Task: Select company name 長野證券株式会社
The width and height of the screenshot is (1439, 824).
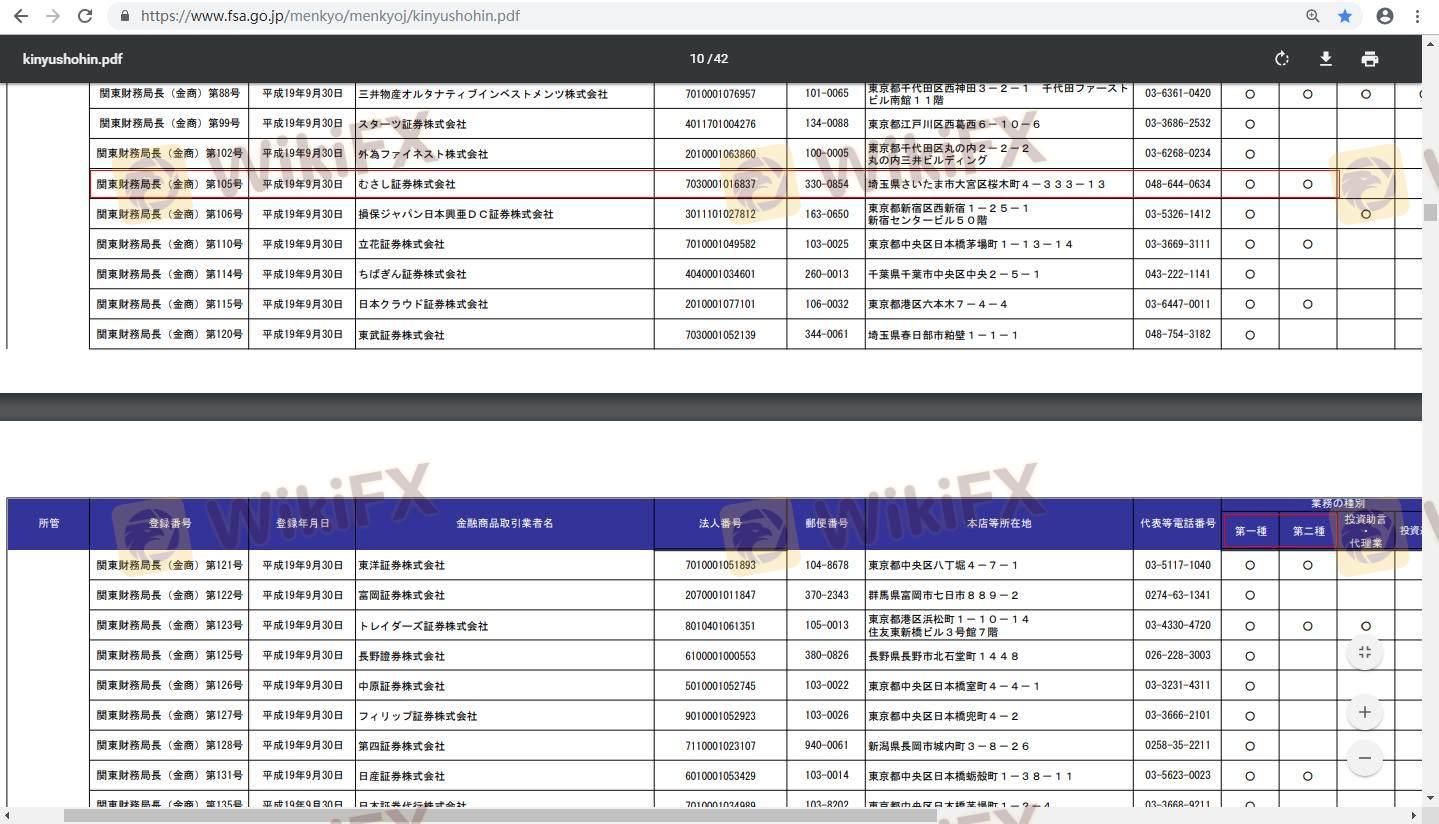Action: [401, 656]
